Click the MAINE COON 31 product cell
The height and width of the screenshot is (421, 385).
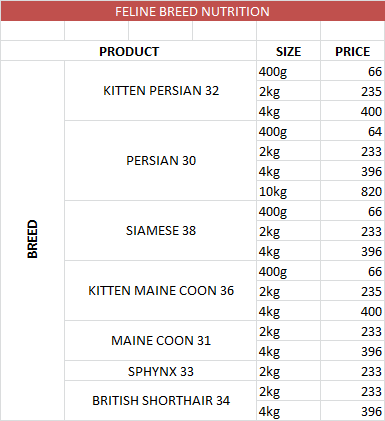[x=161, y=341]
